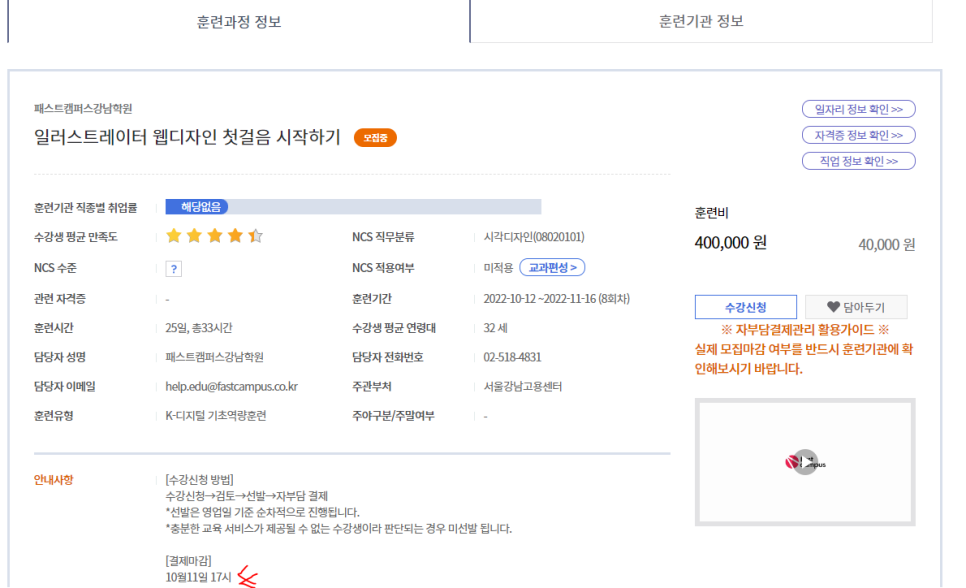Click the 수강신청 button
966x588 pixels.
pos(745,307)
